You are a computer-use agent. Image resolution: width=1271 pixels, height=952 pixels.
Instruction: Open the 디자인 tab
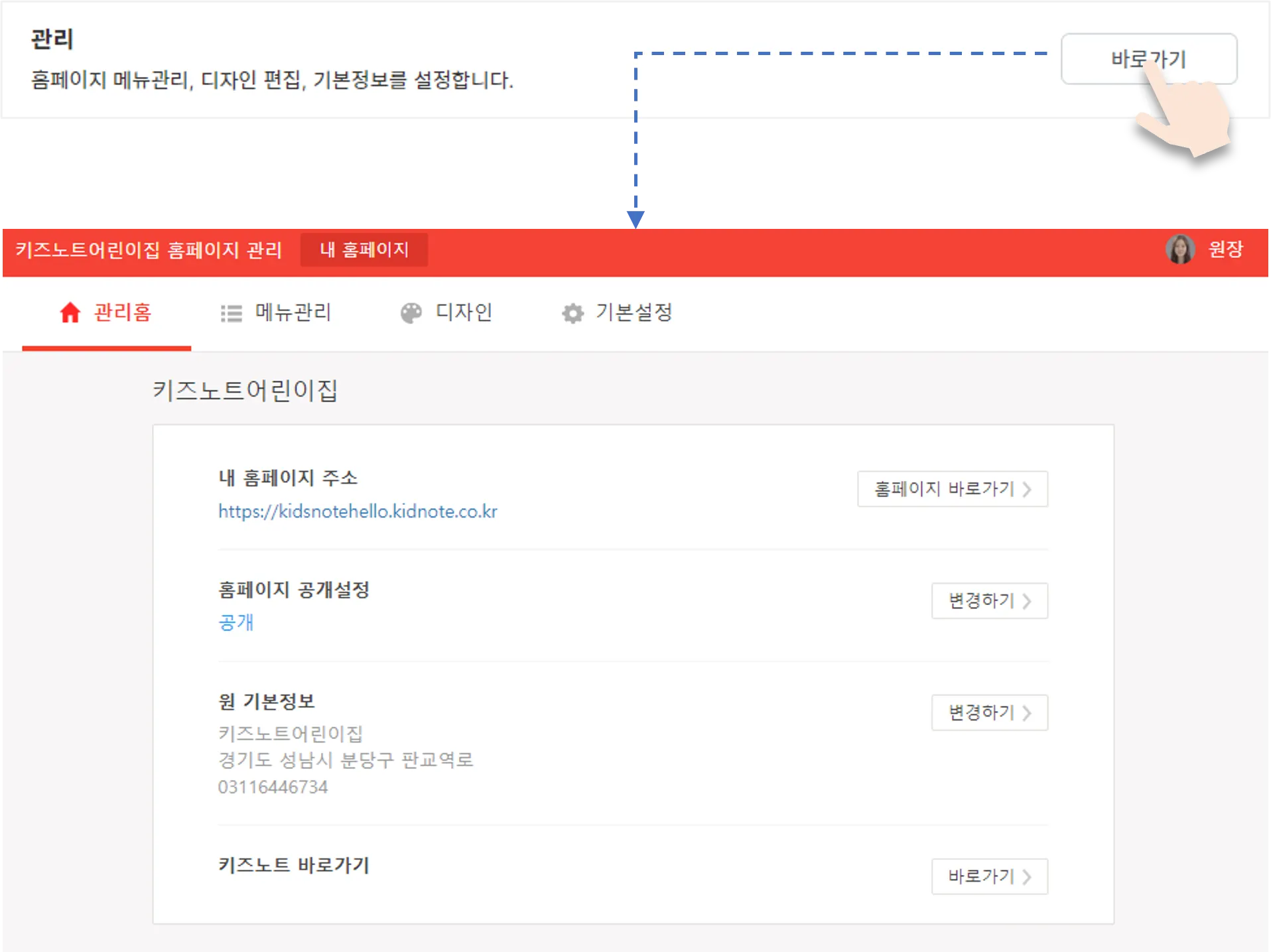click(x=446, y=312)
